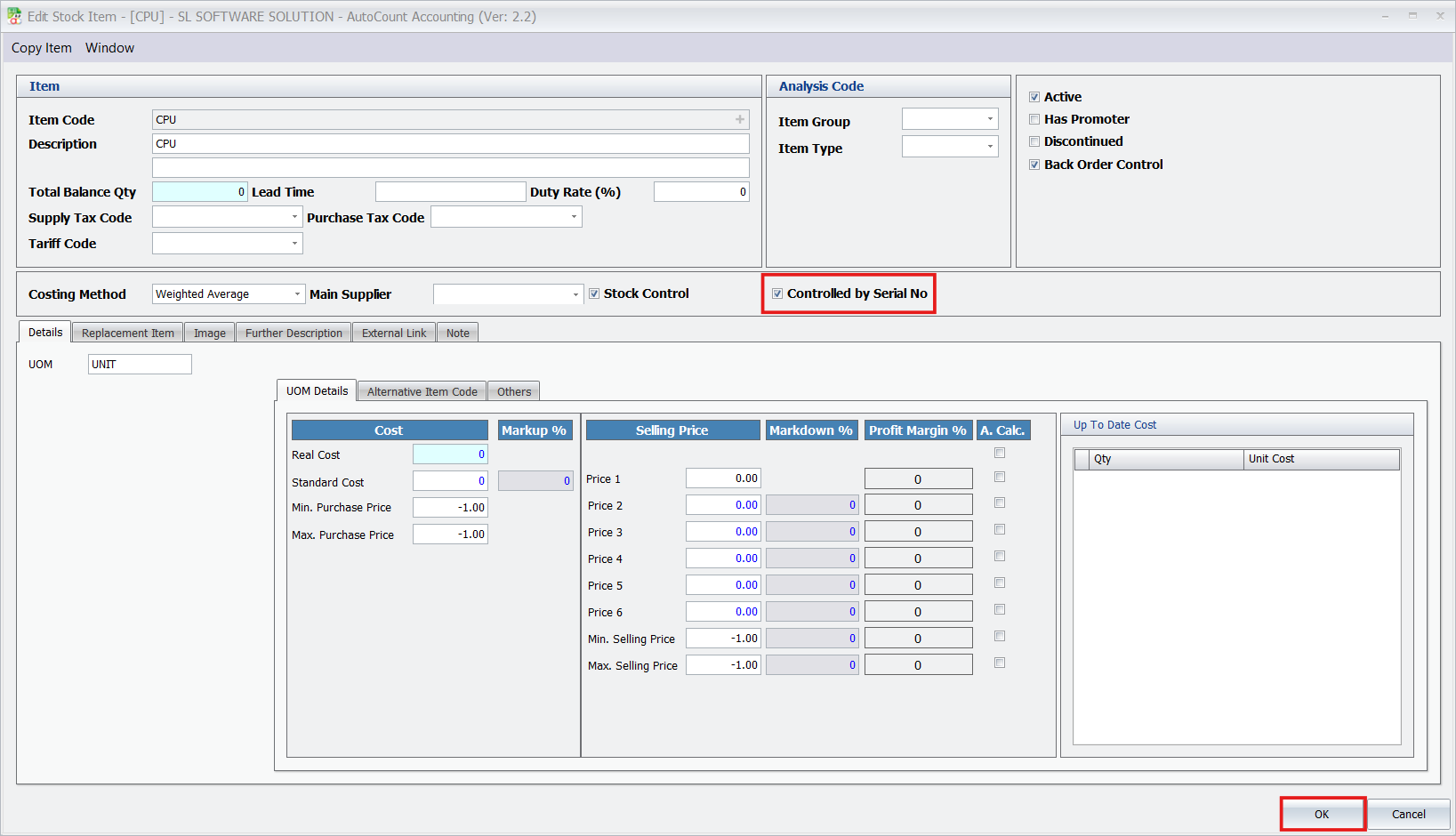The height and width of the screenshot is (836, 1456).
Task: Expand the Item Group dropdown
Action: coord(989,119)
